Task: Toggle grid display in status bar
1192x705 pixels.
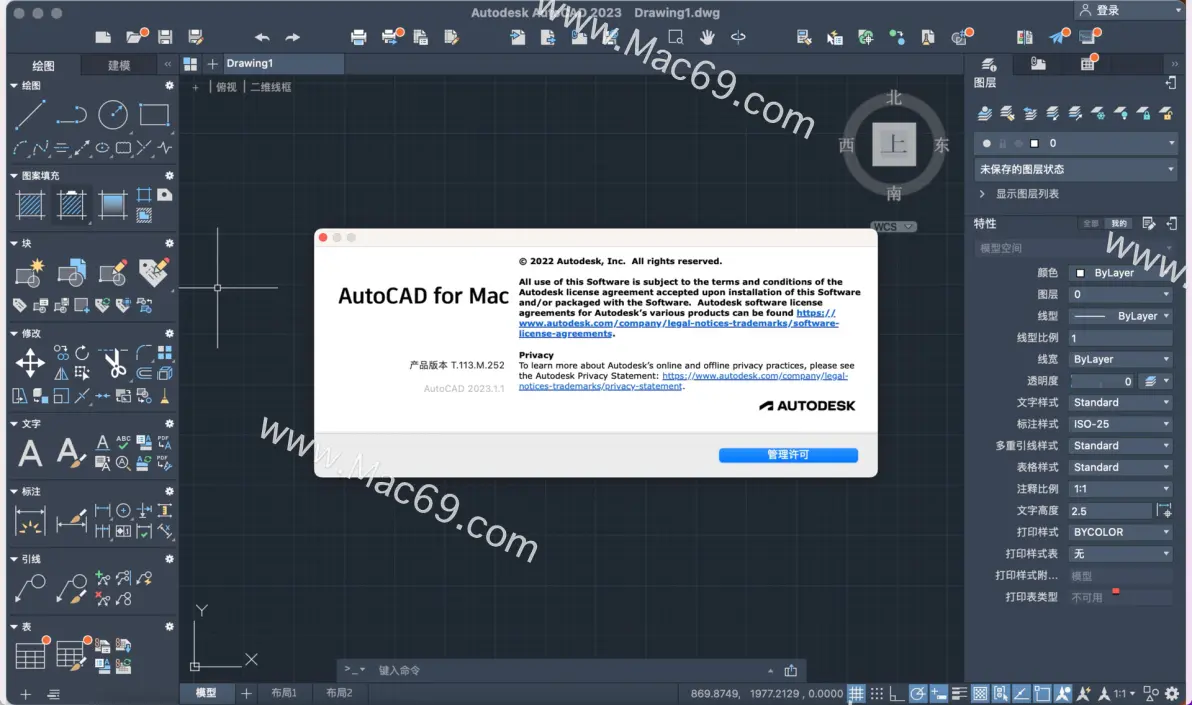Action: coord(857,693)
